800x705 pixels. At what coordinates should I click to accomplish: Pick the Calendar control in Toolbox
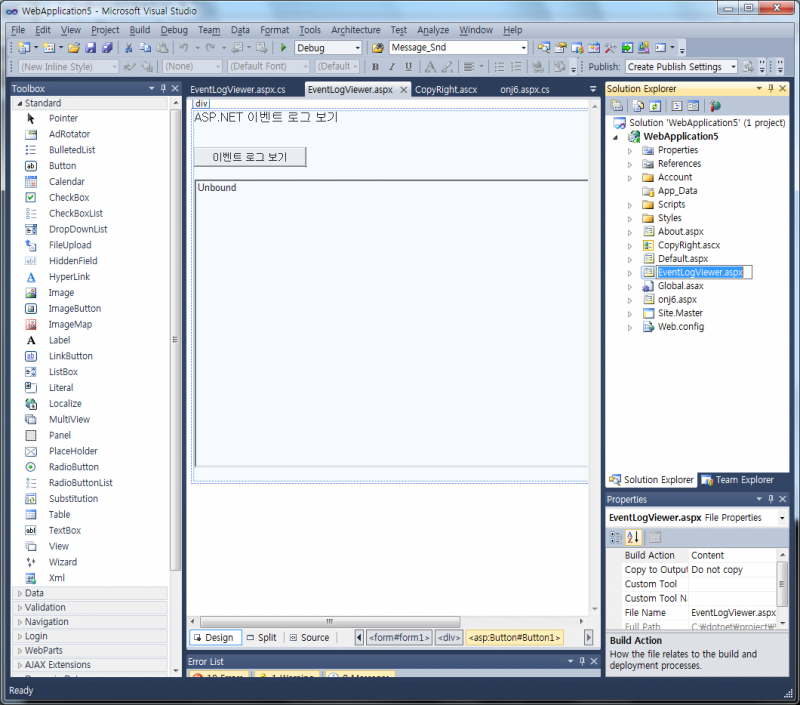[x=66, y=182]
